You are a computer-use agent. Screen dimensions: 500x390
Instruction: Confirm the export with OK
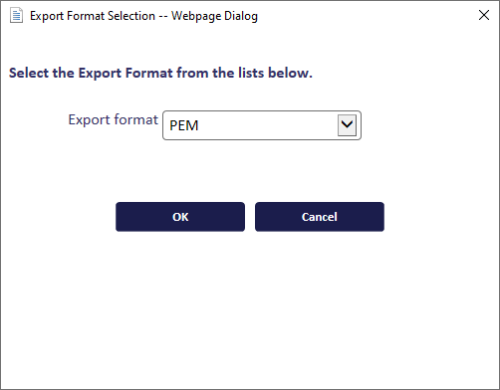pyautogui.click(x=180, y=217)
